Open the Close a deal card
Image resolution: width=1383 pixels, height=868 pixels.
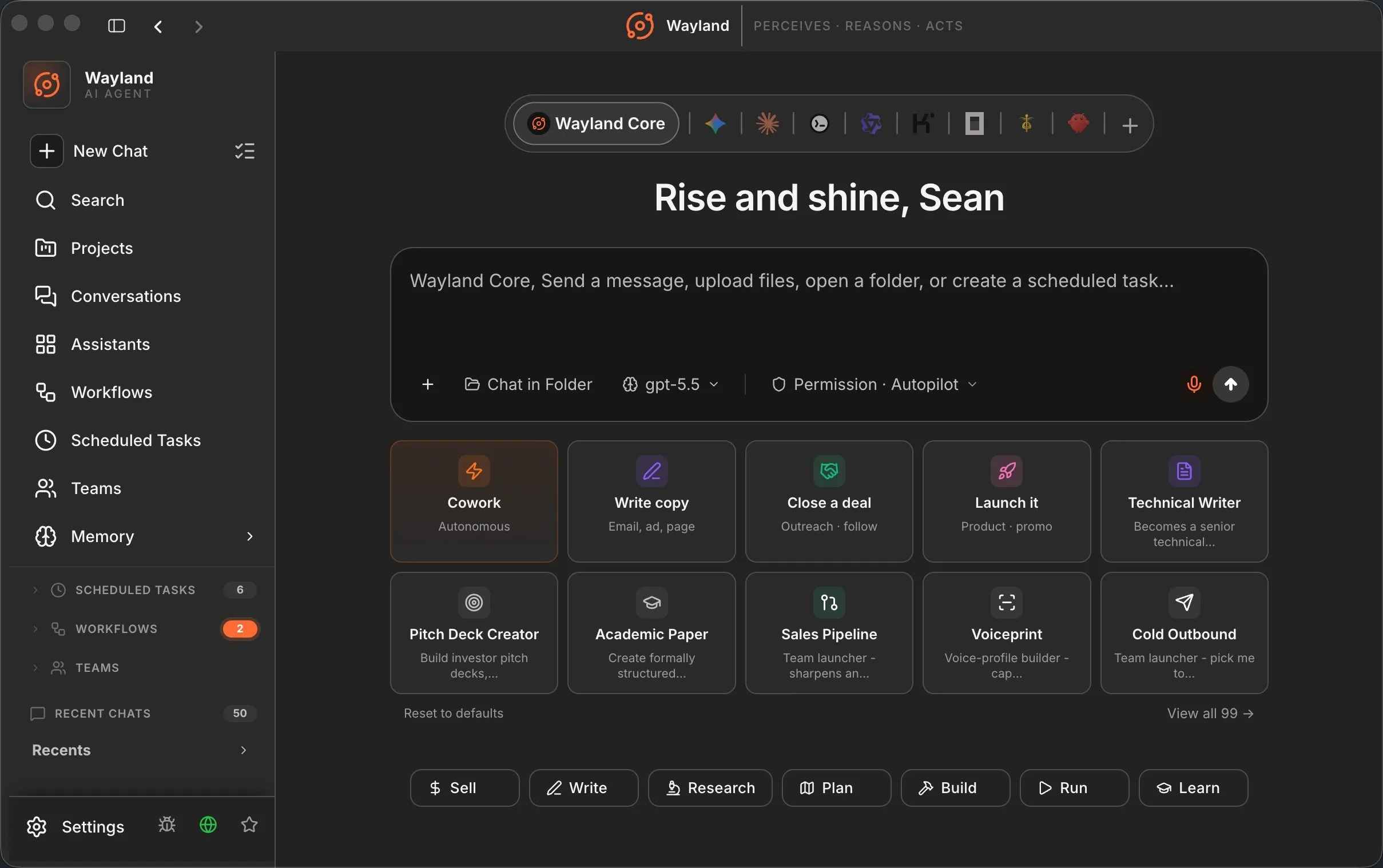coord(829,501)
